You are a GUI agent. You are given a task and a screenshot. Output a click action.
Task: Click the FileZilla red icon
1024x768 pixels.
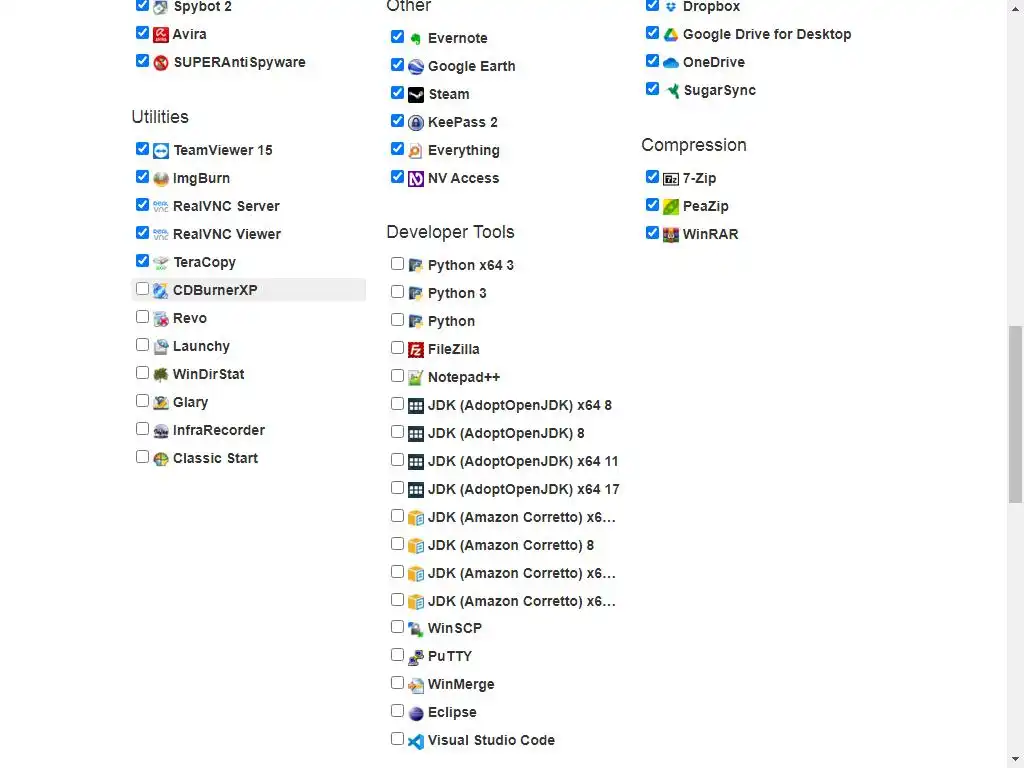(x=416, y=350)
